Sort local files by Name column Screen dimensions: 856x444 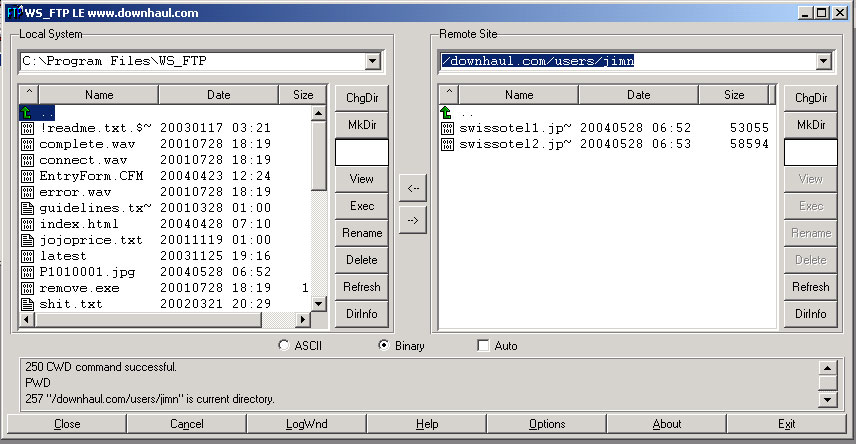point(99,94)
